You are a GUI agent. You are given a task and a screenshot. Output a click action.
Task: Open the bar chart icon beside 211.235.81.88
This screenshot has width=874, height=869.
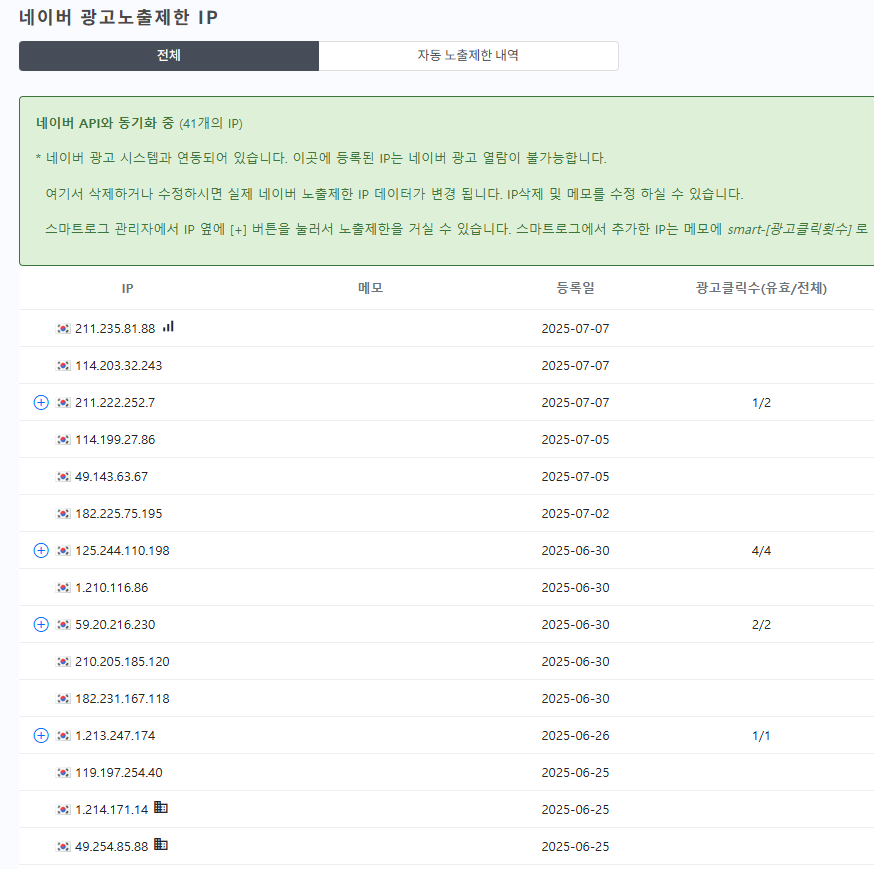168,327
